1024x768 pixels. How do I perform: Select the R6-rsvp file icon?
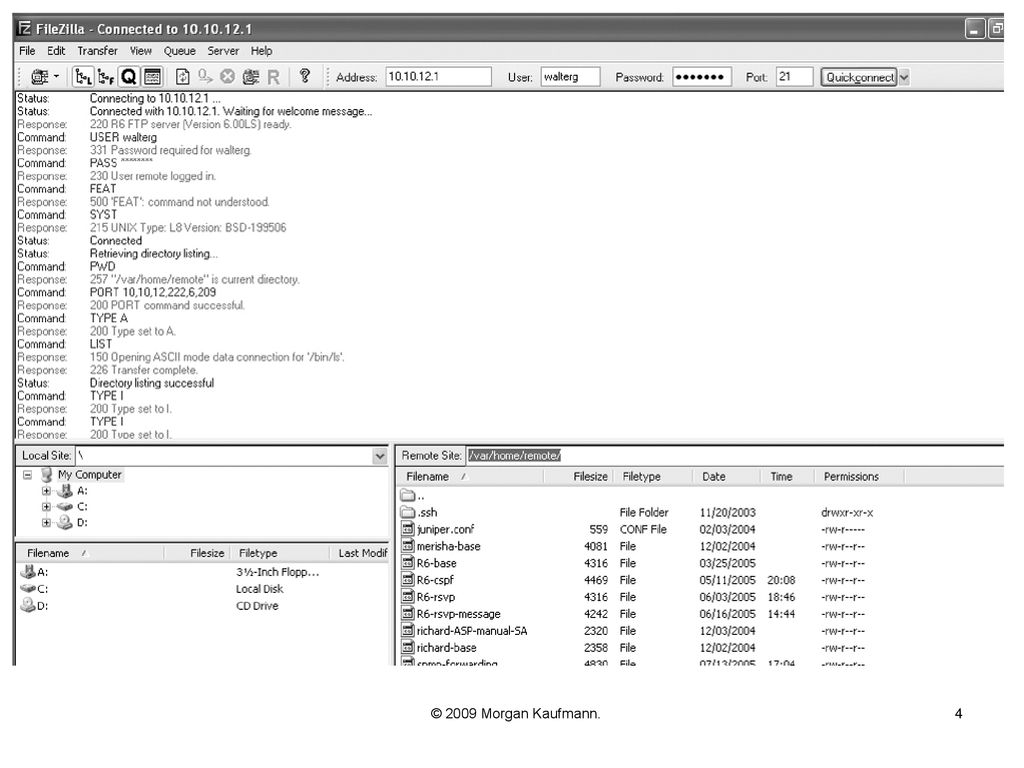[408, 597]
